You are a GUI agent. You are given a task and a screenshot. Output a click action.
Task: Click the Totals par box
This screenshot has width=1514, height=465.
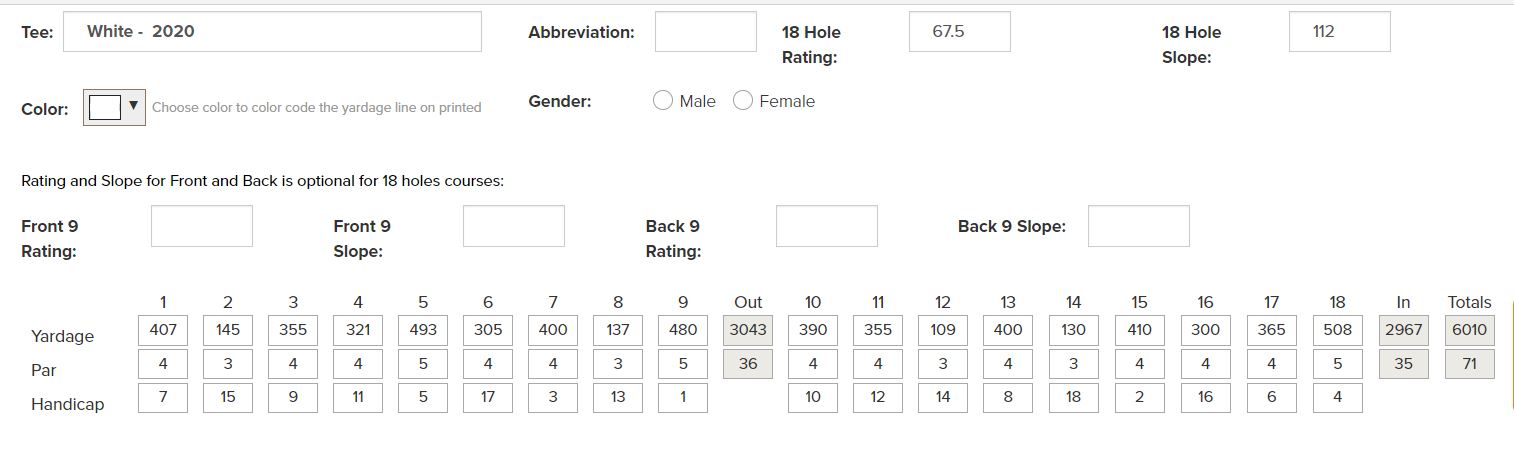[1469, 364]
